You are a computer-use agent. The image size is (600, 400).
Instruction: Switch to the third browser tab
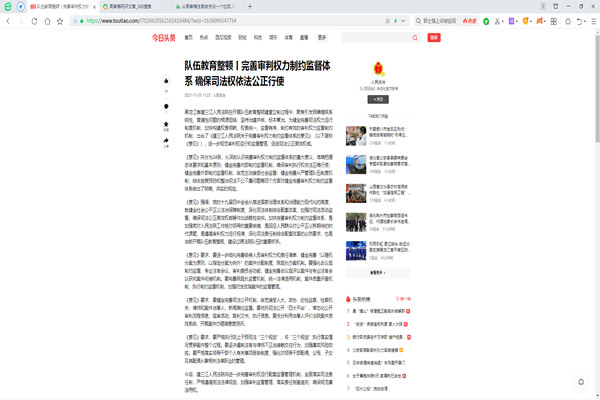tap(209, 7)
